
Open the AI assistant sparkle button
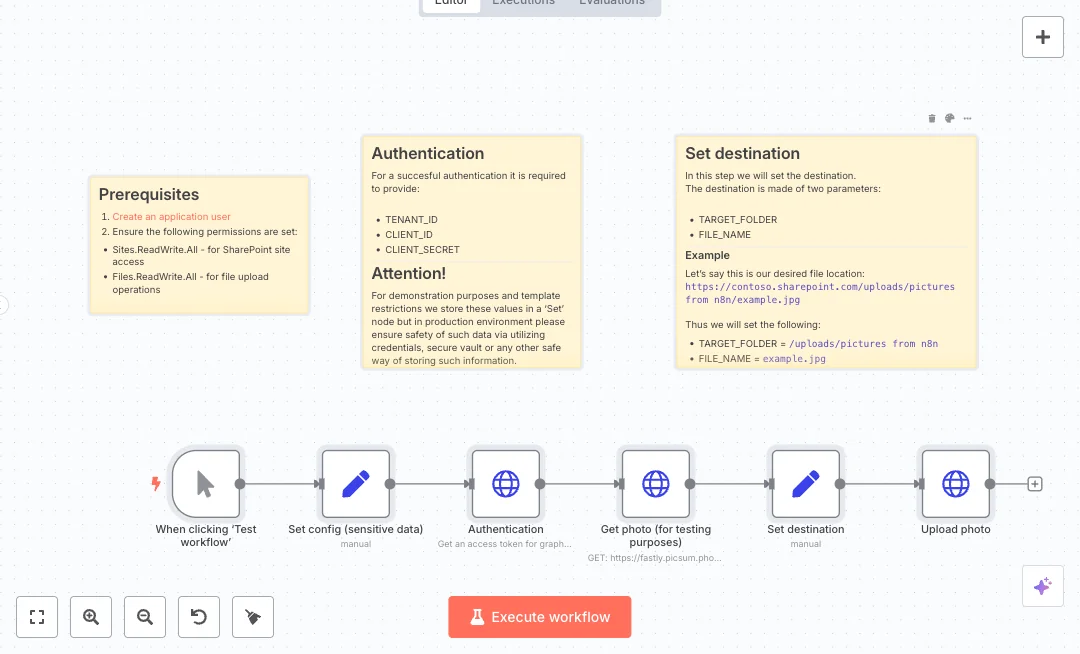1042,586
